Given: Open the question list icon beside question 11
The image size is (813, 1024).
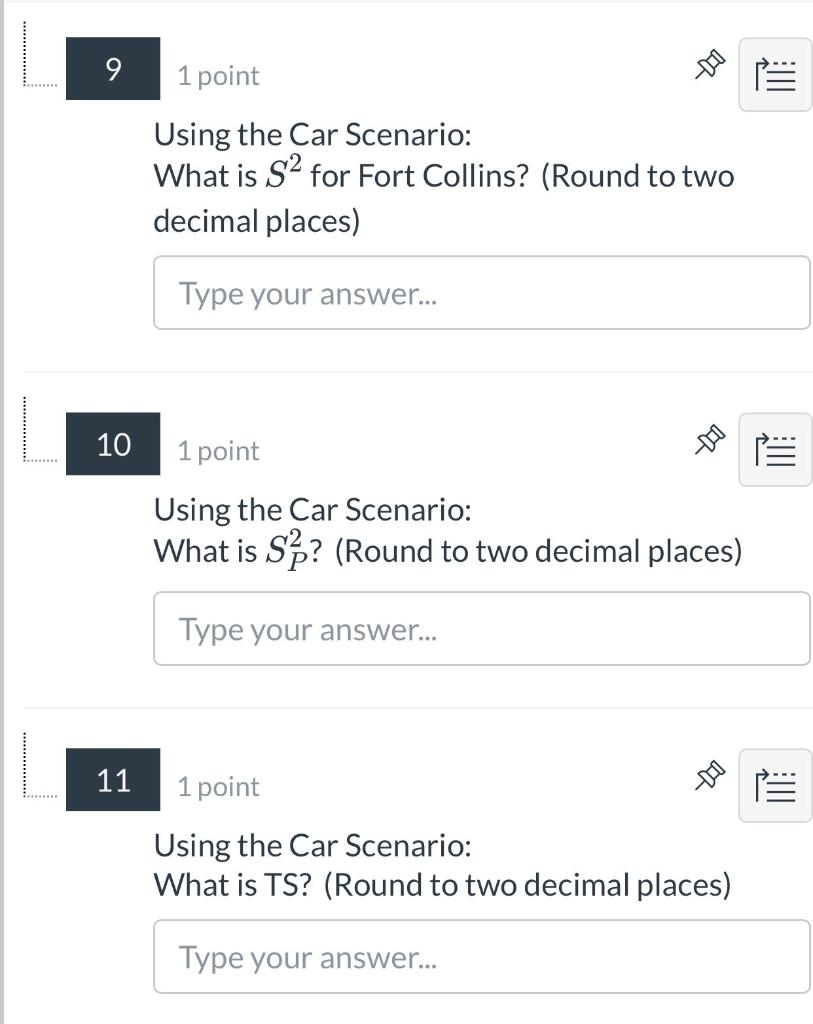Looking at the screenshot, I should coord(775,785).
